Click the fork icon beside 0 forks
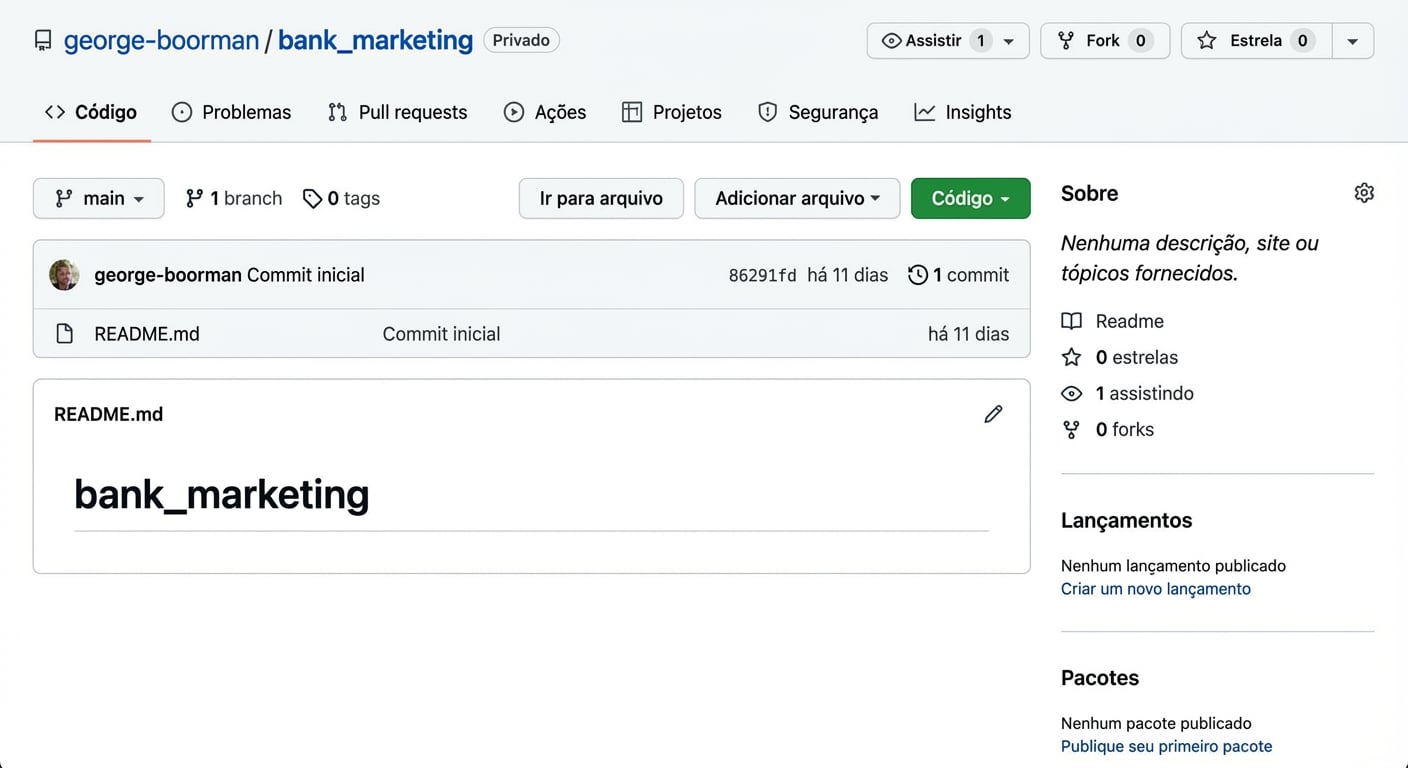 click(x=1071, y=429)
